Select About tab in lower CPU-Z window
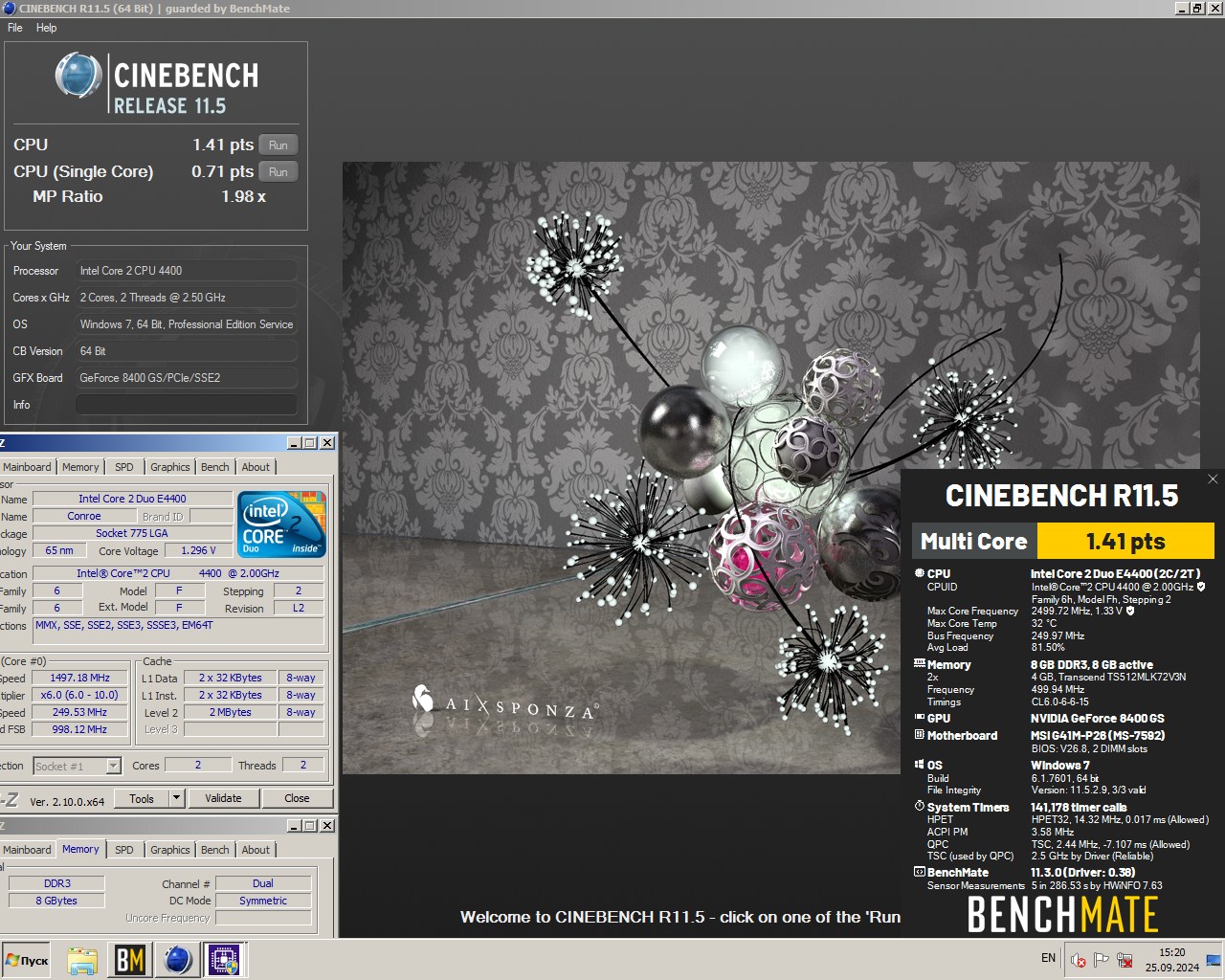This screenshot has width=1225, height=980. pyautogui.click(x=256, y=850)
